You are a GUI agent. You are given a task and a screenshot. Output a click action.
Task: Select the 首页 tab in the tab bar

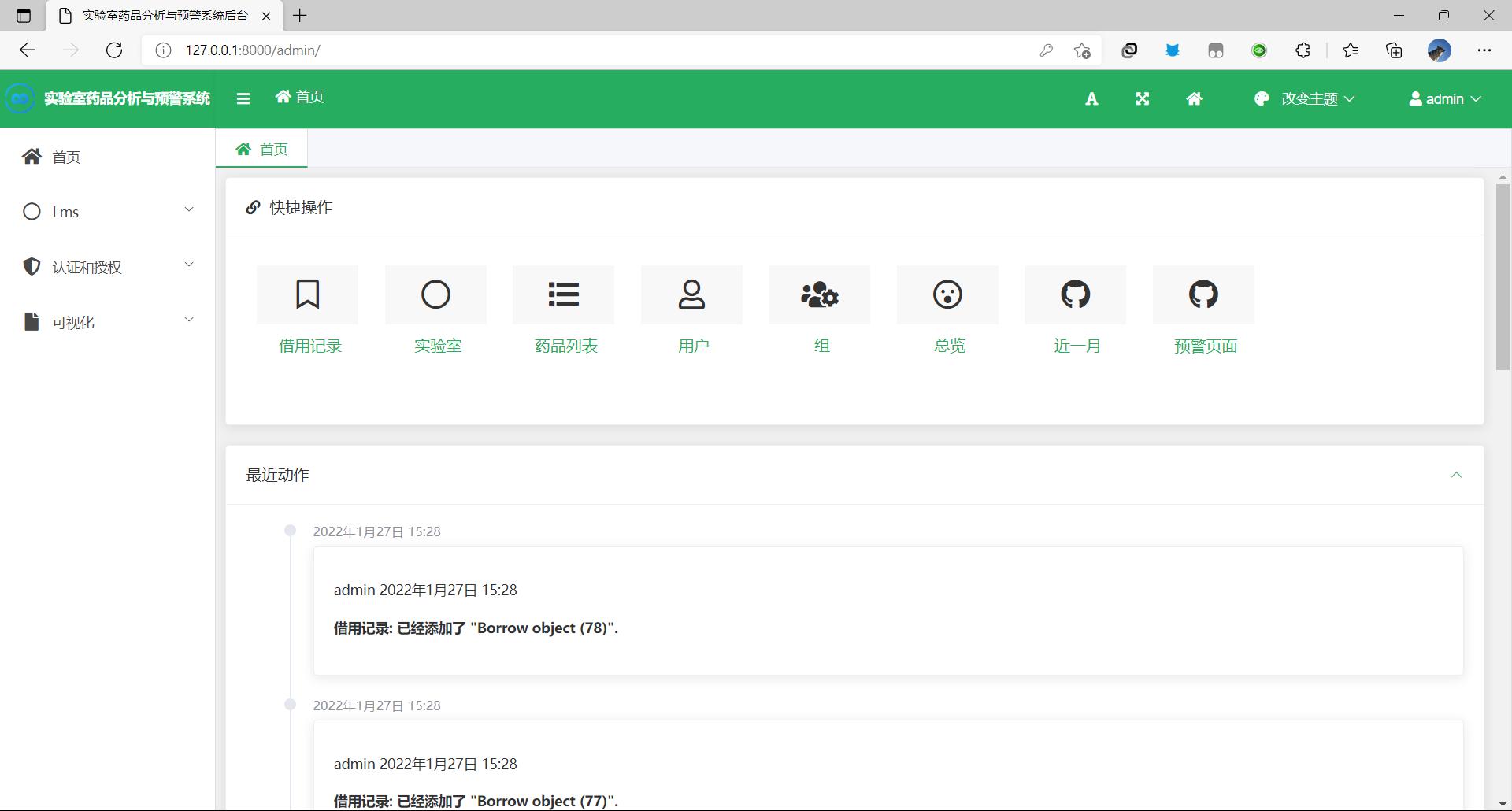pos(261,149)
